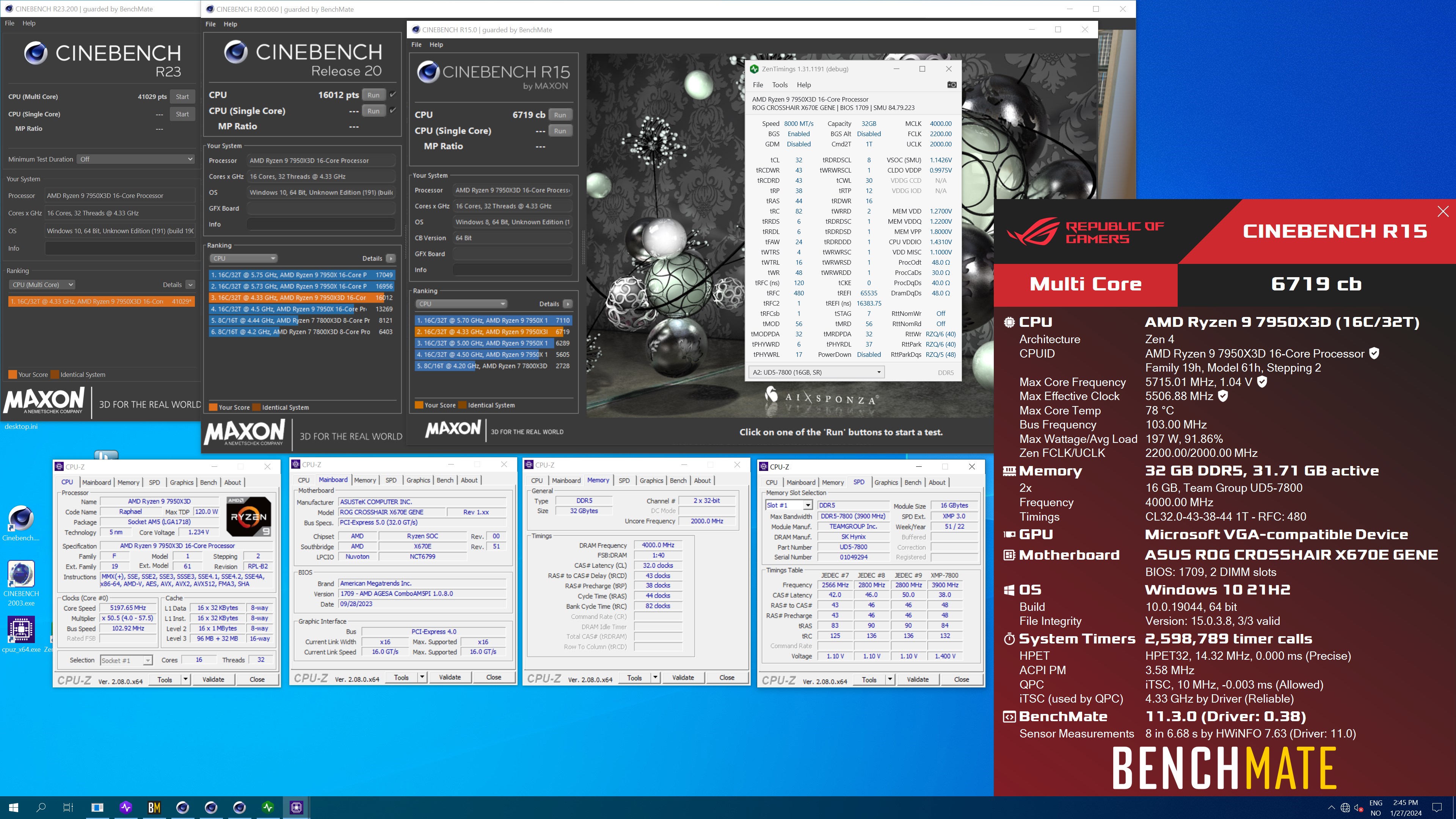
Task: Select cpuz_x64.exe desktop icon
Action: point(21,634)
